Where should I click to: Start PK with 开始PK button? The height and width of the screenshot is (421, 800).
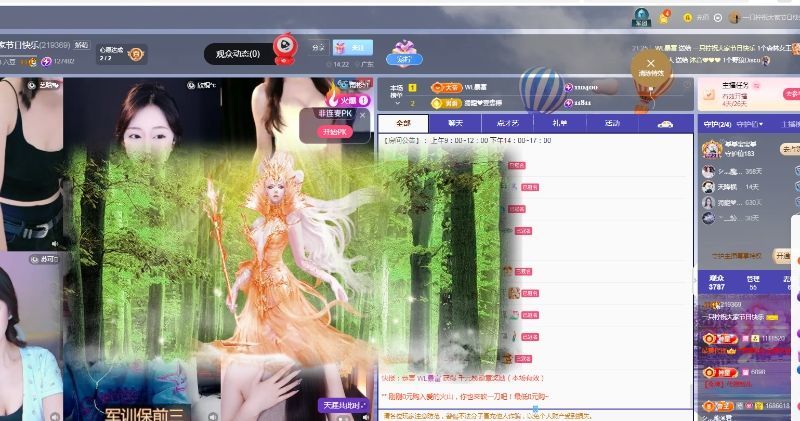click(337, 131)
